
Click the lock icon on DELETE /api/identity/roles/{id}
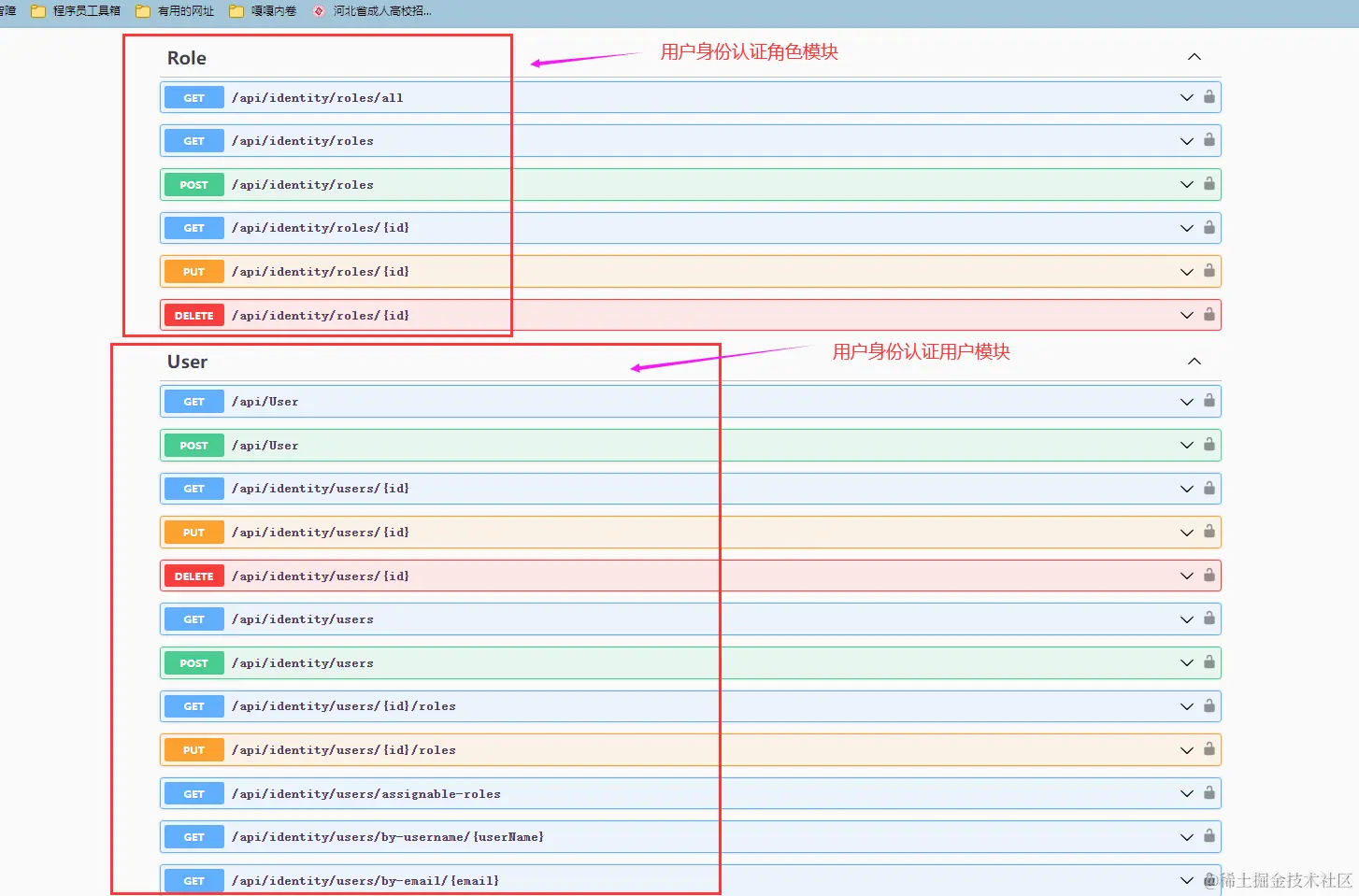click(x=1209, y=315)
